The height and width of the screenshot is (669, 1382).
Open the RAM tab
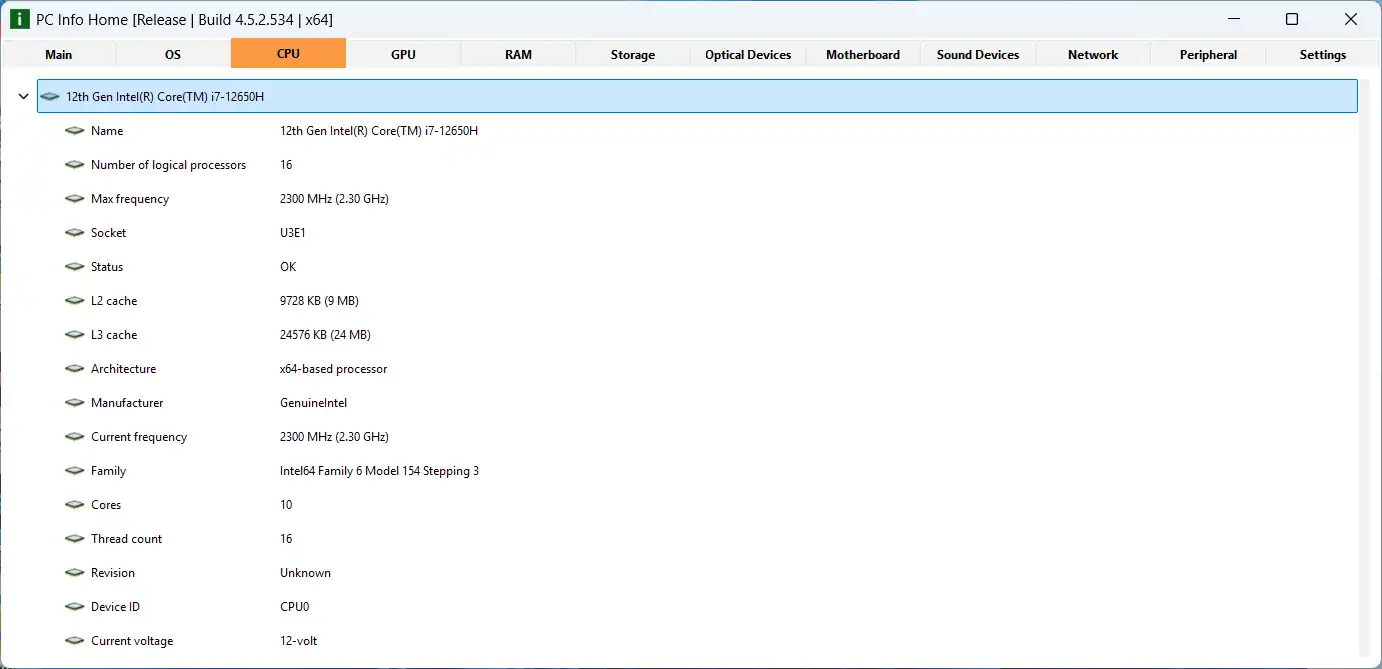(518, 54)
